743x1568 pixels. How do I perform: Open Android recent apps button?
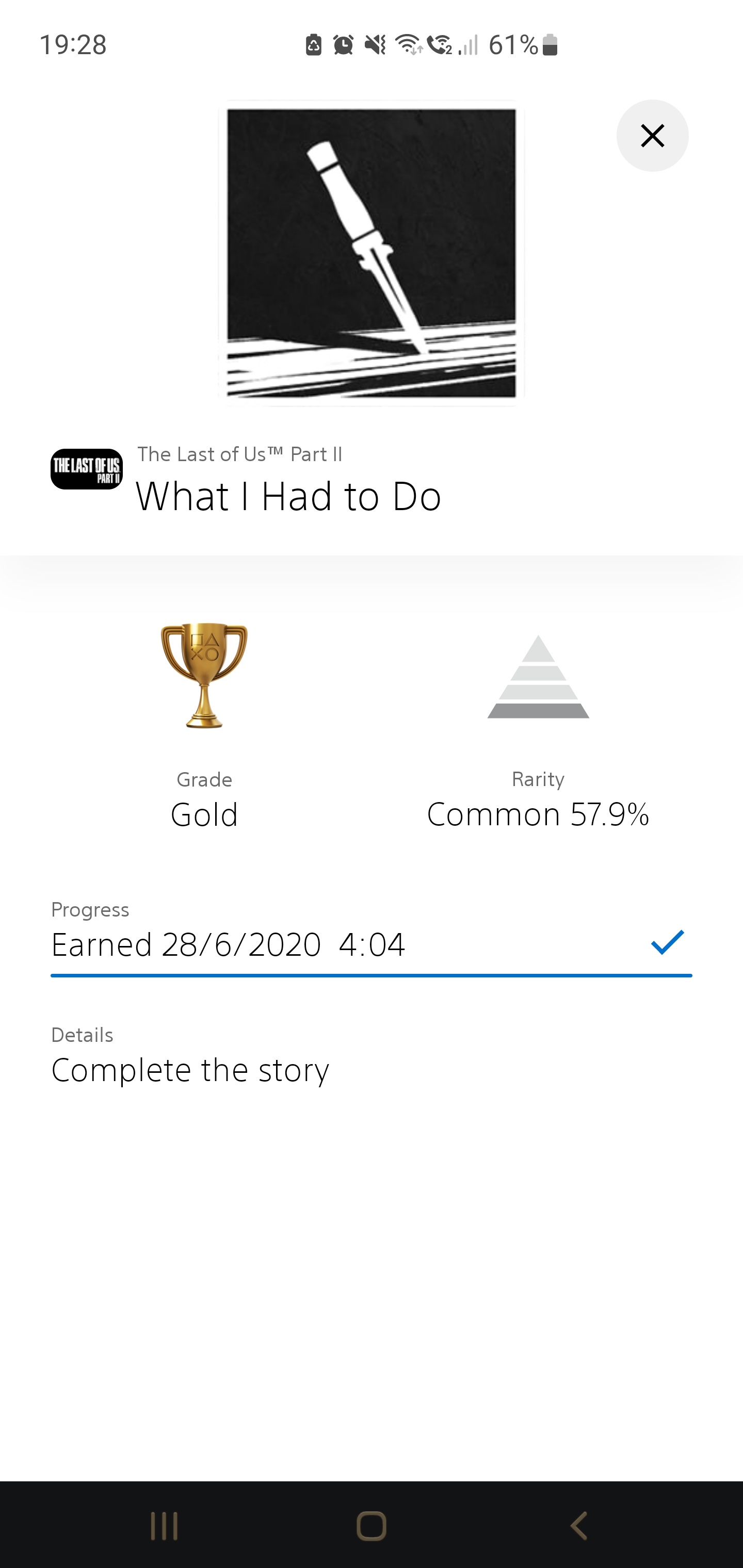click(164, 1526)
